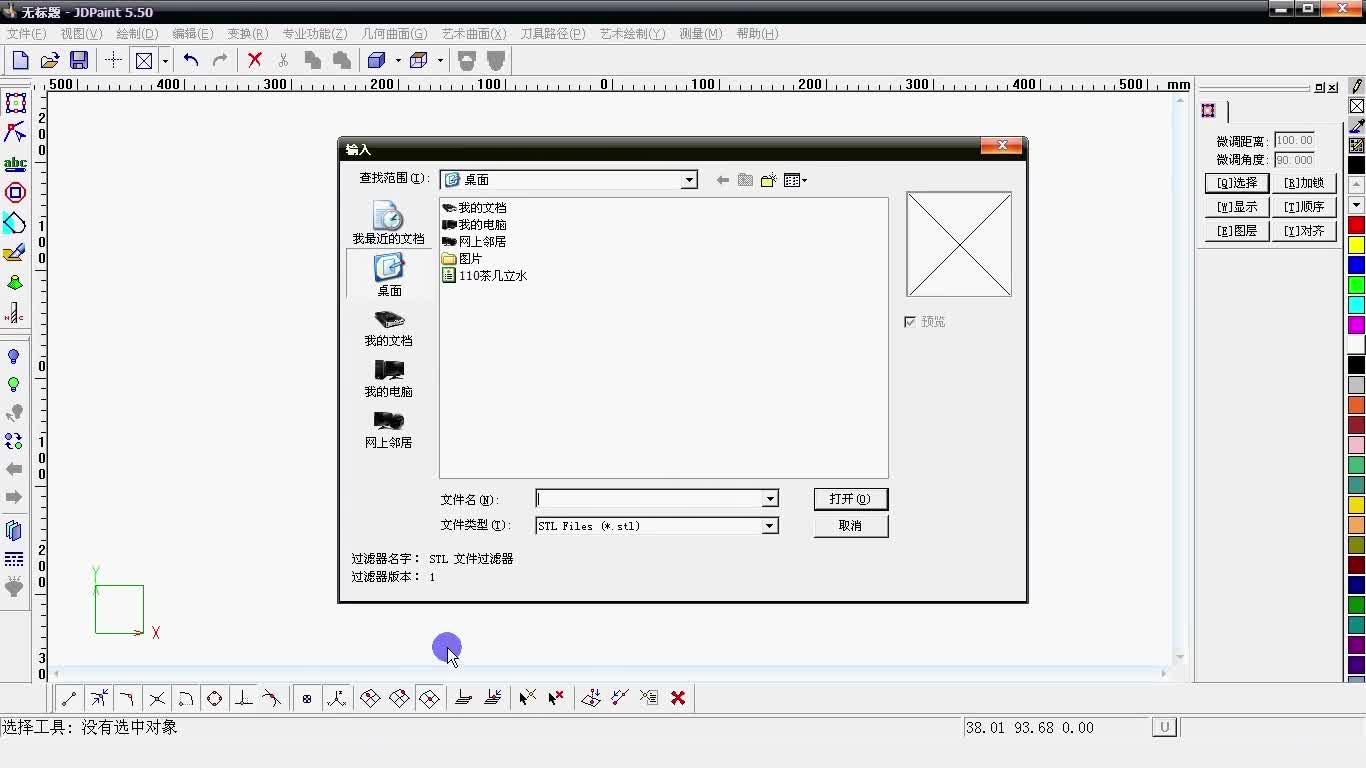The width and height of the screenshot is (1366, 768).
Task: Select the abc text tool in left toolbar
Action: [15, 163]
